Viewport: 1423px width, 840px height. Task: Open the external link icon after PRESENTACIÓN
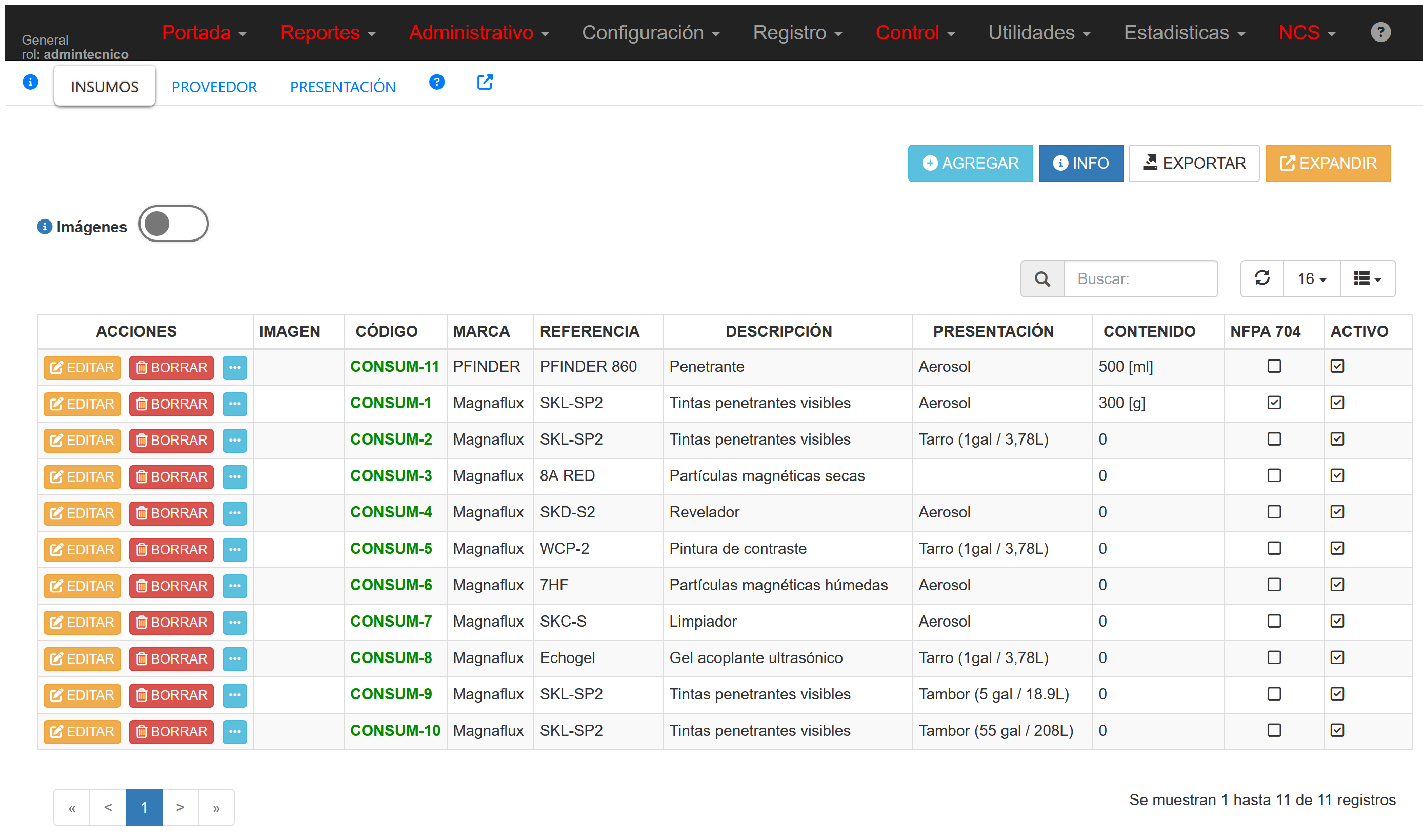[485, 83]
